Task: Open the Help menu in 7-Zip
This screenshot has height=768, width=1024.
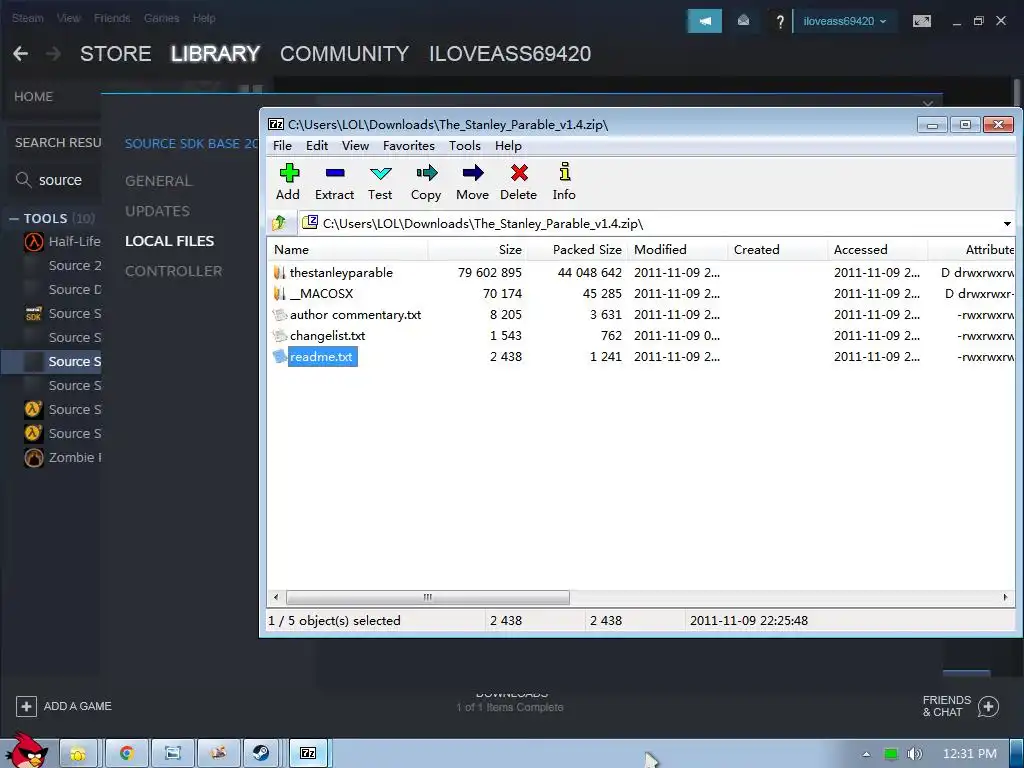Action: (508, 146)
